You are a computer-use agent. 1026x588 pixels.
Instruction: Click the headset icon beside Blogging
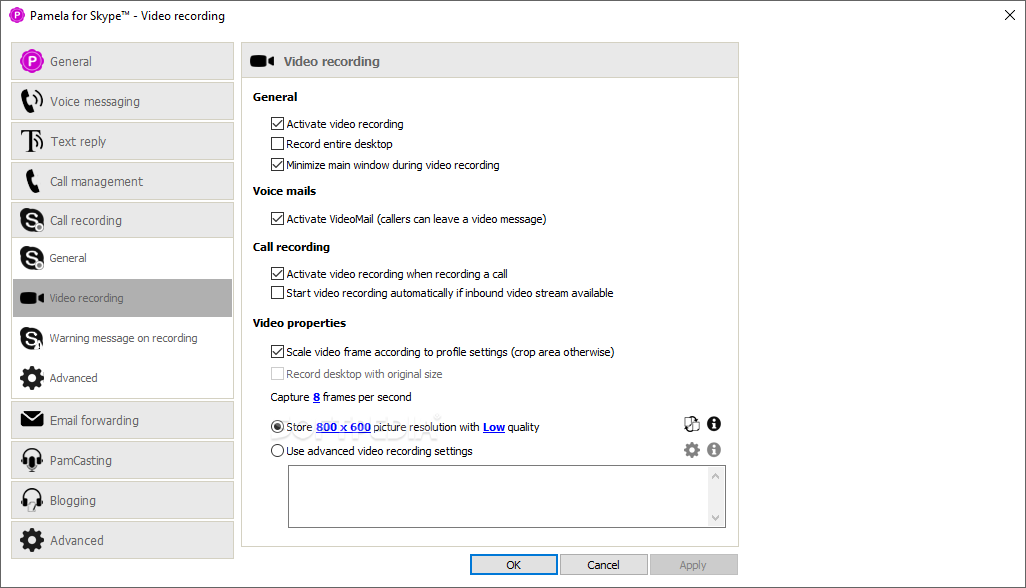(31, 500)
